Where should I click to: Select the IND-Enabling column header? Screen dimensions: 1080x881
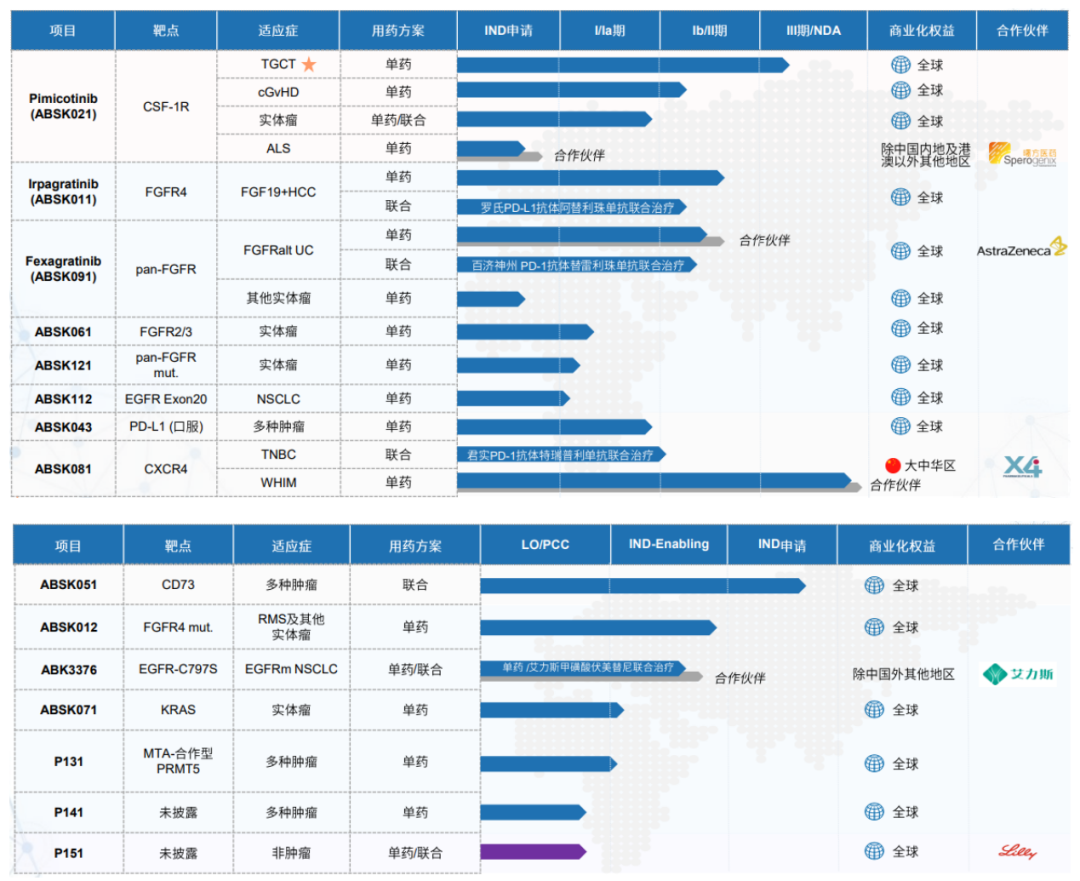tap(668, 545)
